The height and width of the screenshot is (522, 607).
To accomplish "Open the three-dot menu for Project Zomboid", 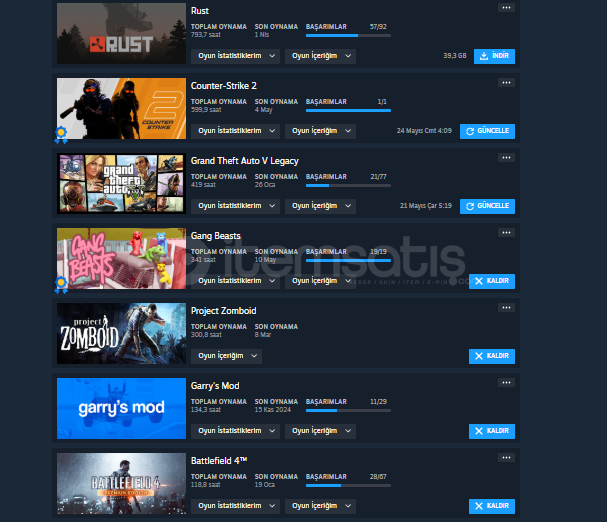I will coord(506,308).
